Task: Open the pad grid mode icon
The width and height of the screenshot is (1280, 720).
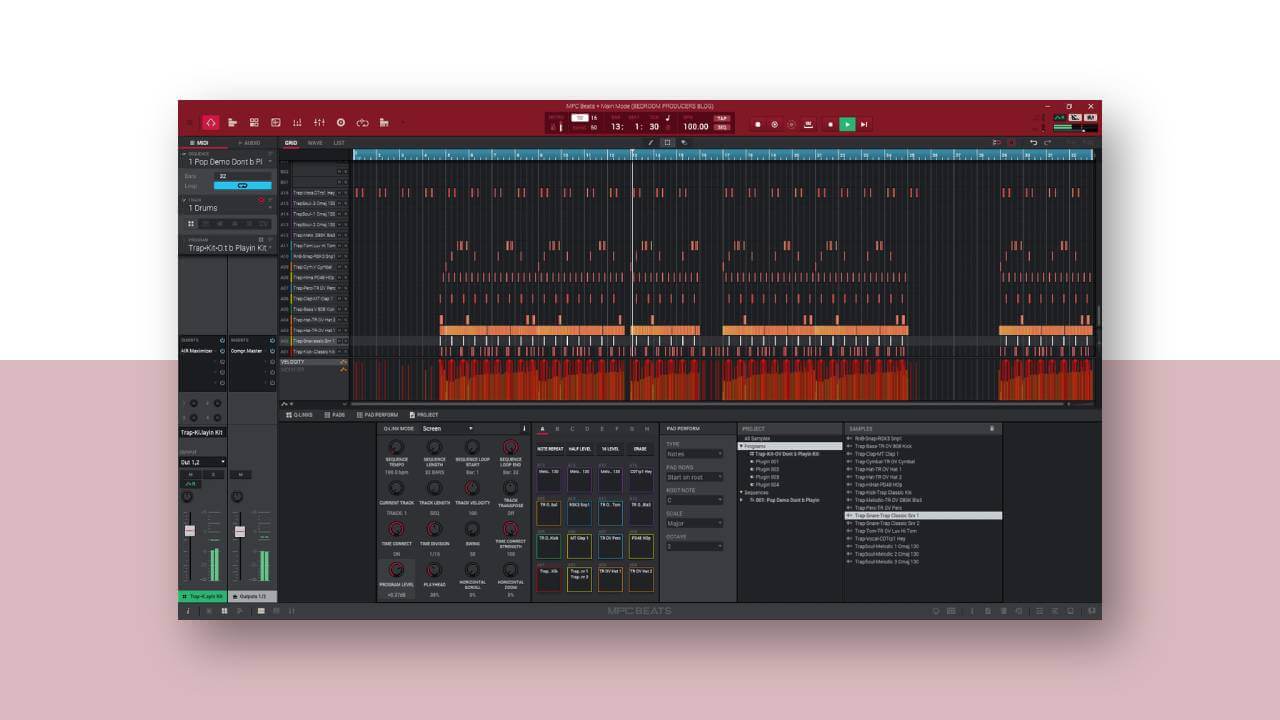Action: coord(254,123)
